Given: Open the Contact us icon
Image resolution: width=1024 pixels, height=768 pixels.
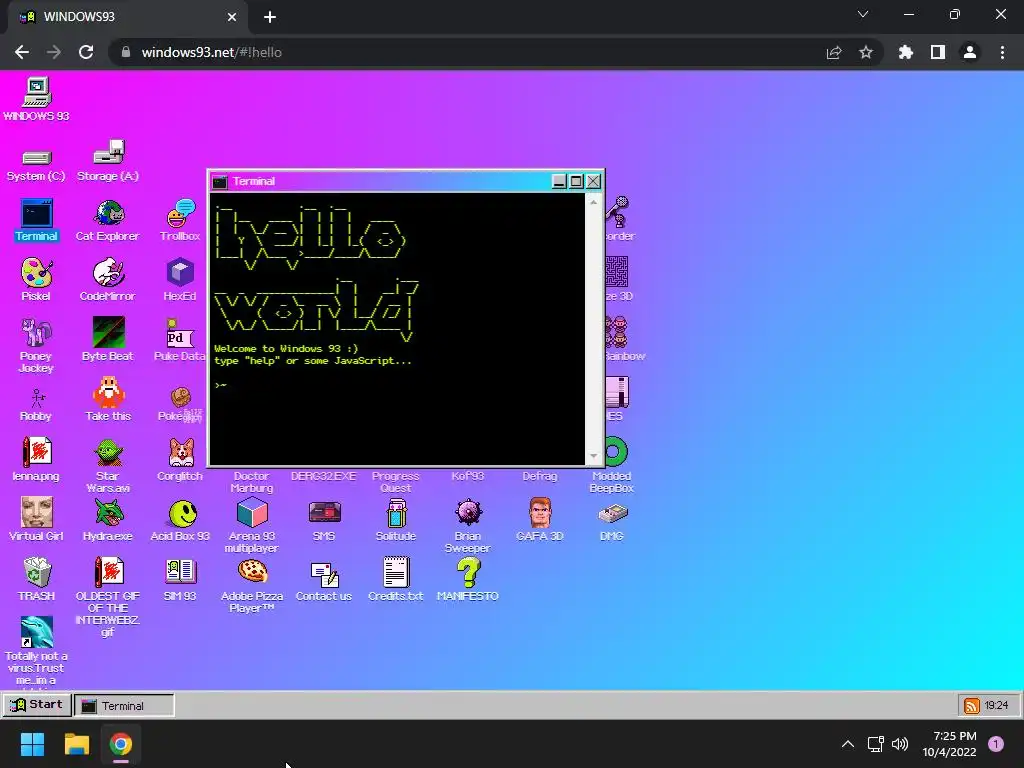Looking at the screenshot, I should pos(325,575).
